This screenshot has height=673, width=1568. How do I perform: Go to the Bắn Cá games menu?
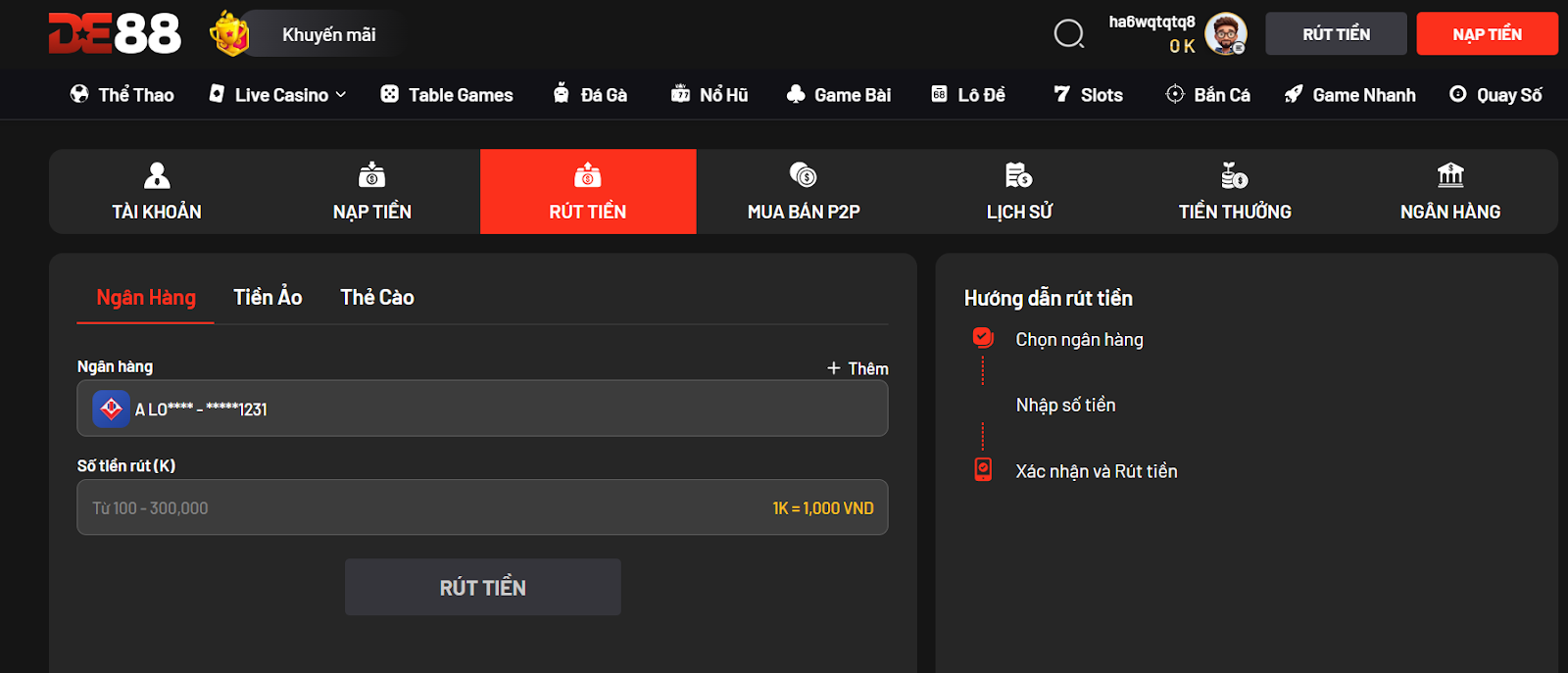tap(1207, 95)
